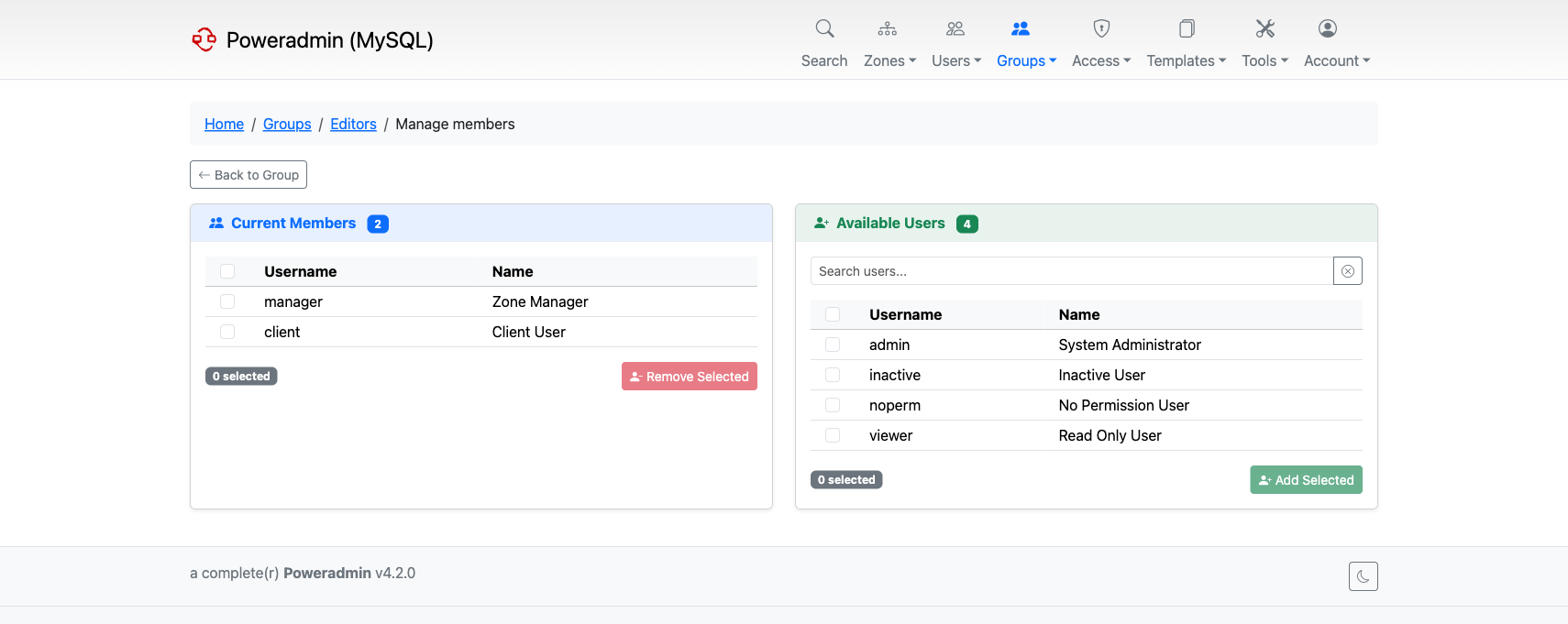Tick the viewer user checkbox
This screenshot has width=1568, height=624.
(x=833, y=435)
